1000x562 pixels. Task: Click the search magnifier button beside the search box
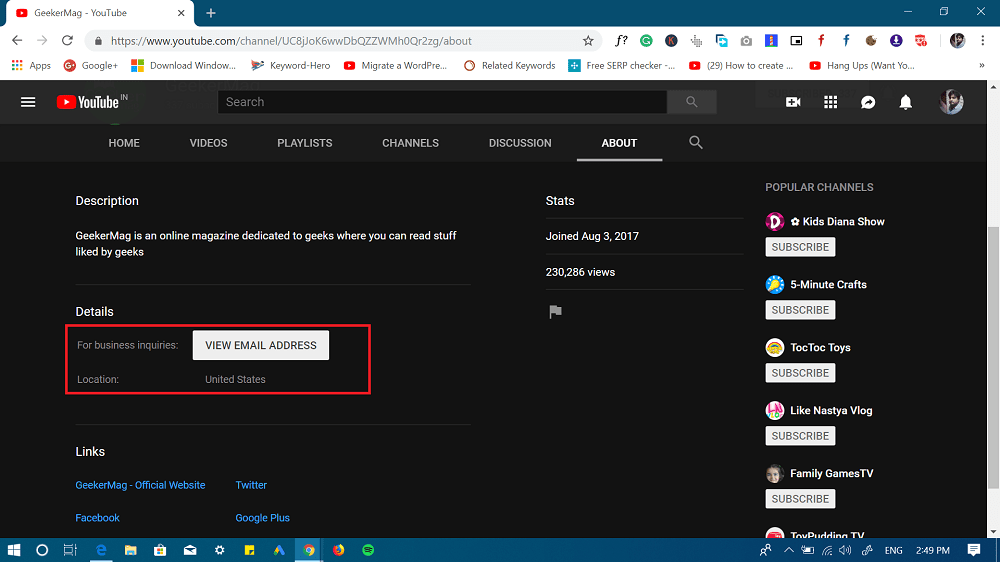pos(691,102)
